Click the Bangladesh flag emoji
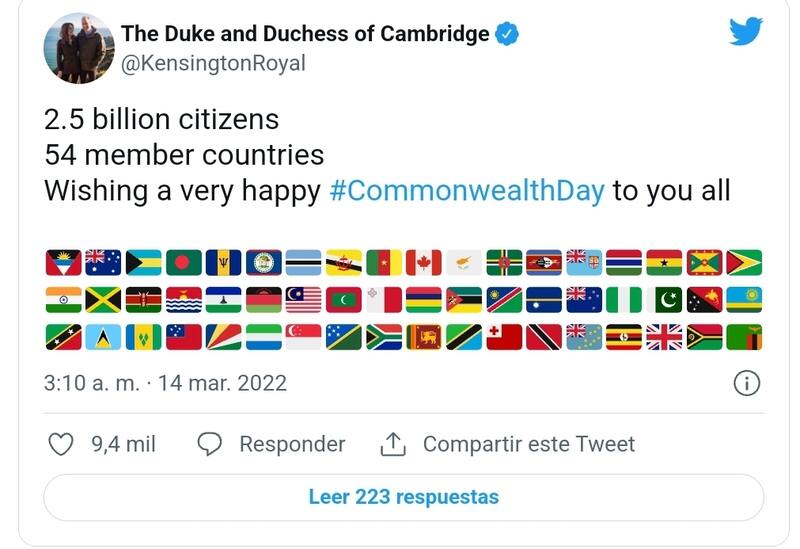Viewport: 800px width, 549px height. (183, 263)
